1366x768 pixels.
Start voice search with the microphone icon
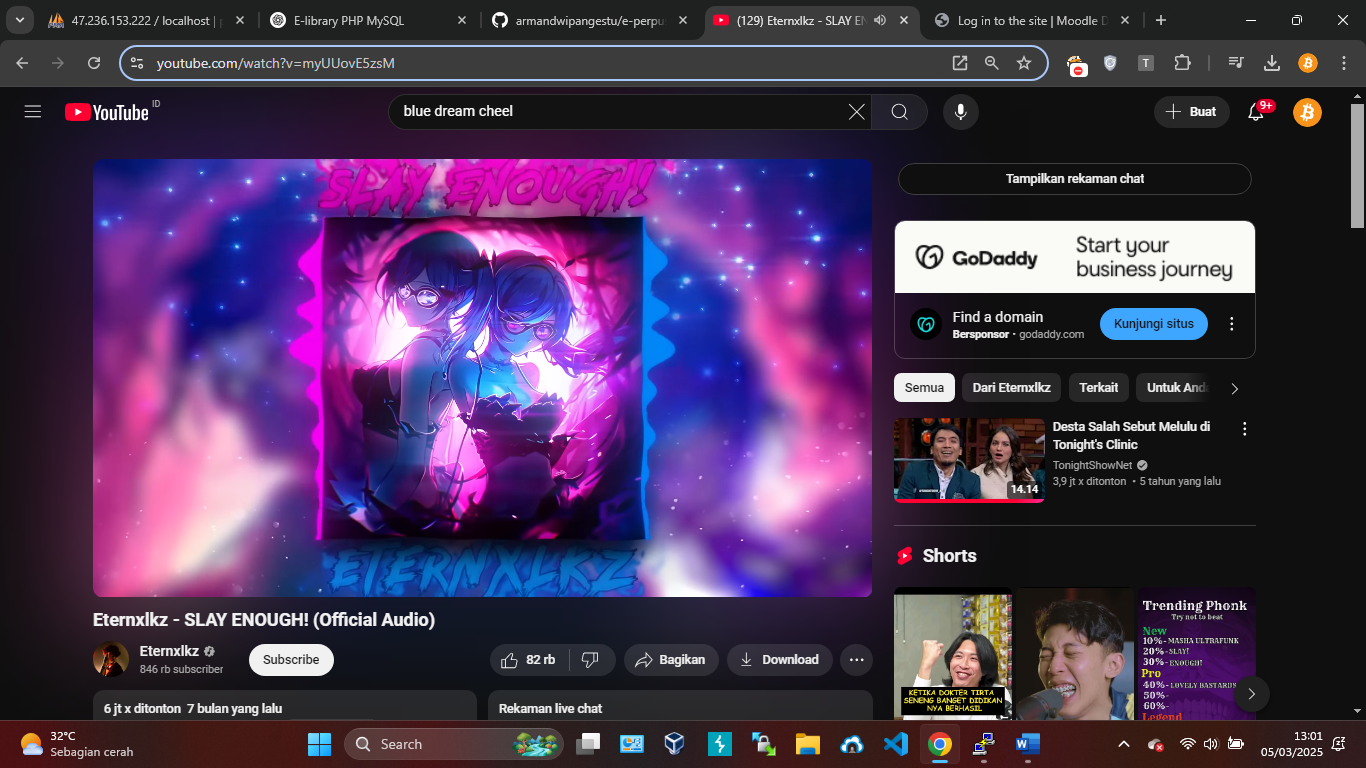[x=960, y=112]
